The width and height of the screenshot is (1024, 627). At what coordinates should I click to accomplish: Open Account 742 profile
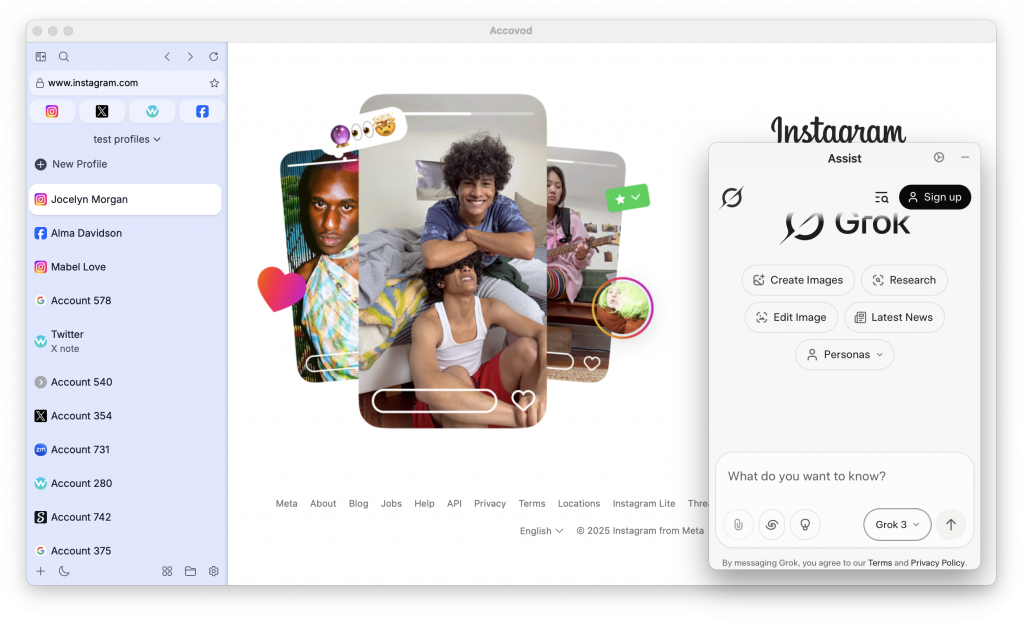point(125,517)
